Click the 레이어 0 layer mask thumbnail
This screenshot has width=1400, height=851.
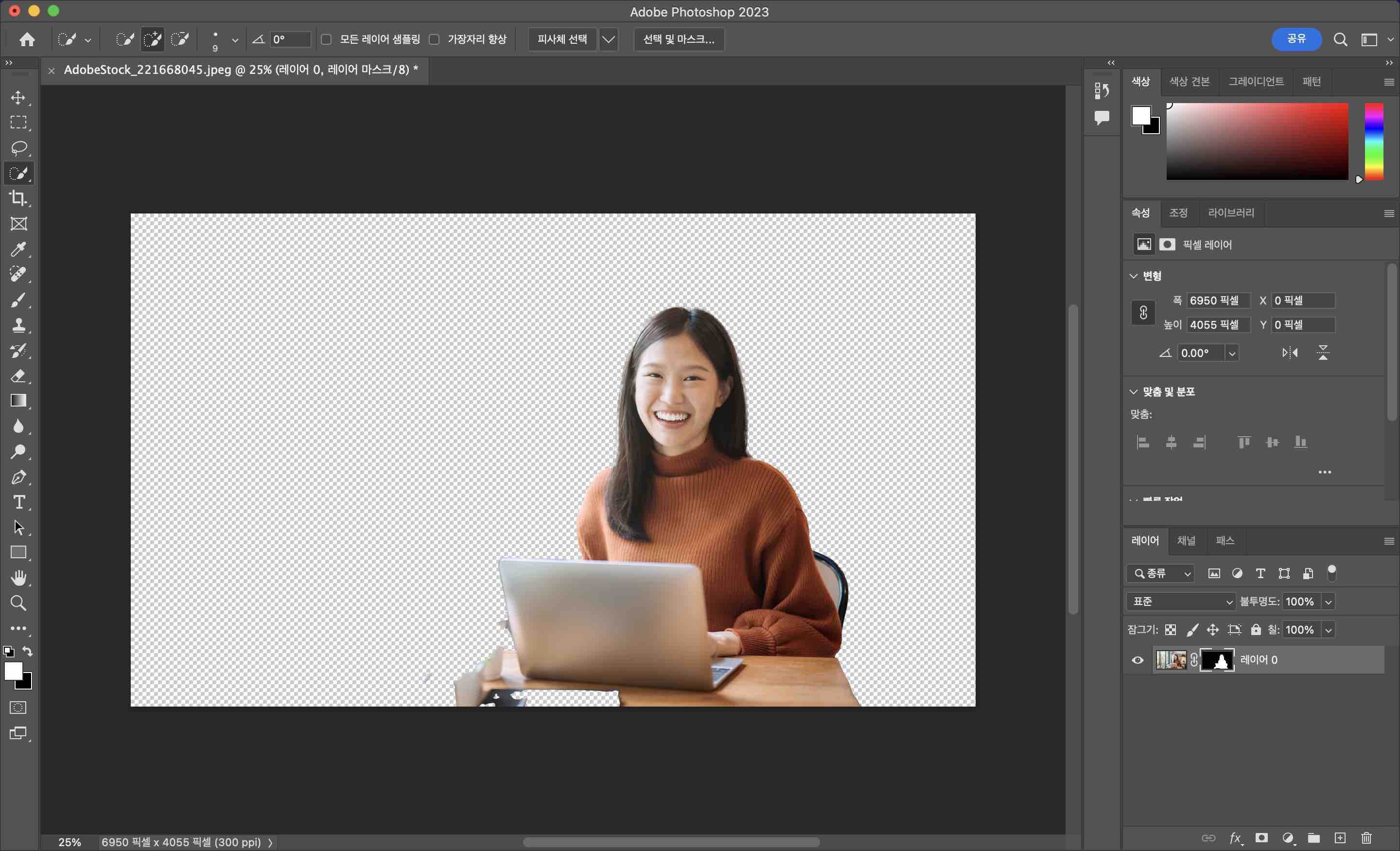[1216, 660]
